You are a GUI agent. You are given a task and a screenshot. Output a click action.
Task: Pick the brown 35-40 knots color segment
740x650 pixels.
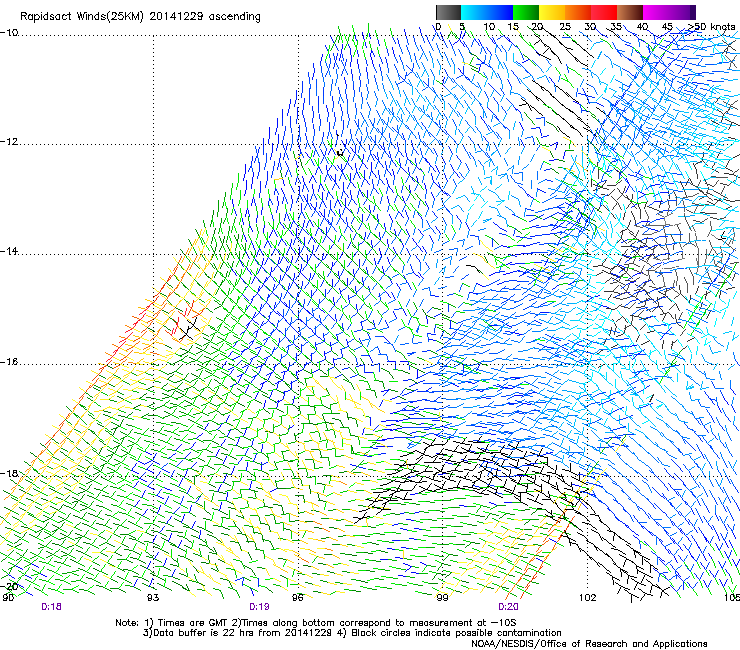tap(630, 12)
